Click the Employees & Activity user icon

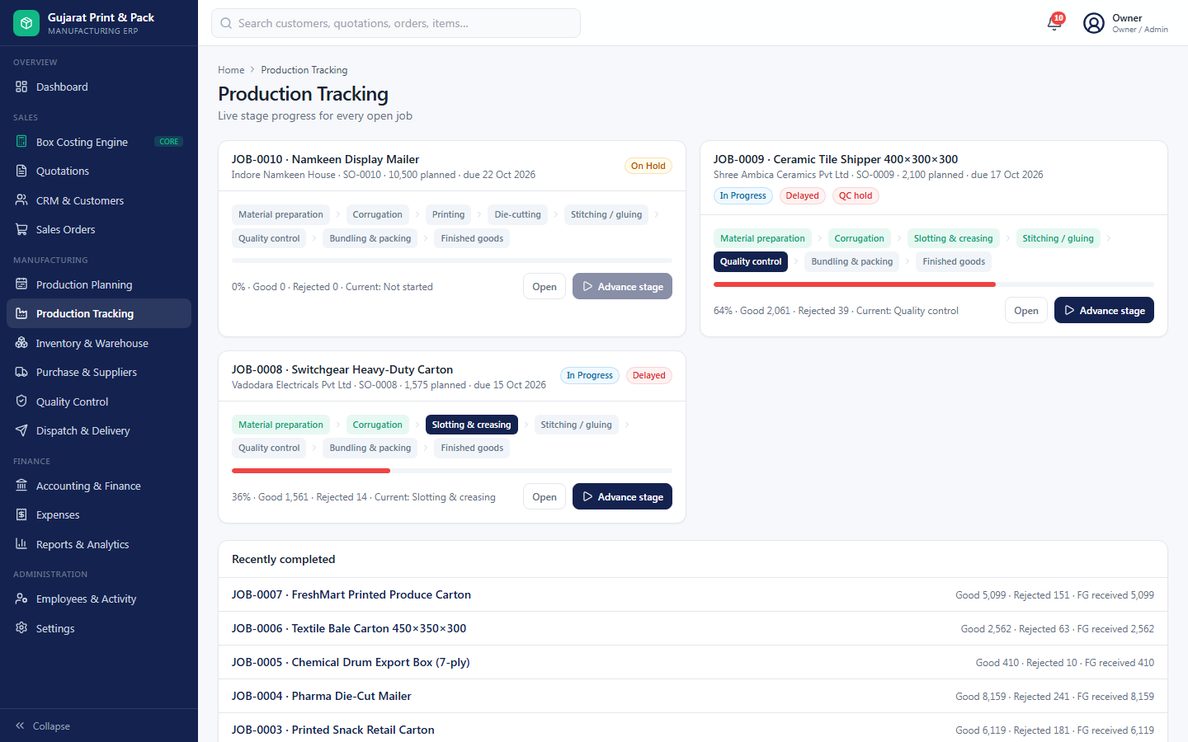tap(21, 598)
